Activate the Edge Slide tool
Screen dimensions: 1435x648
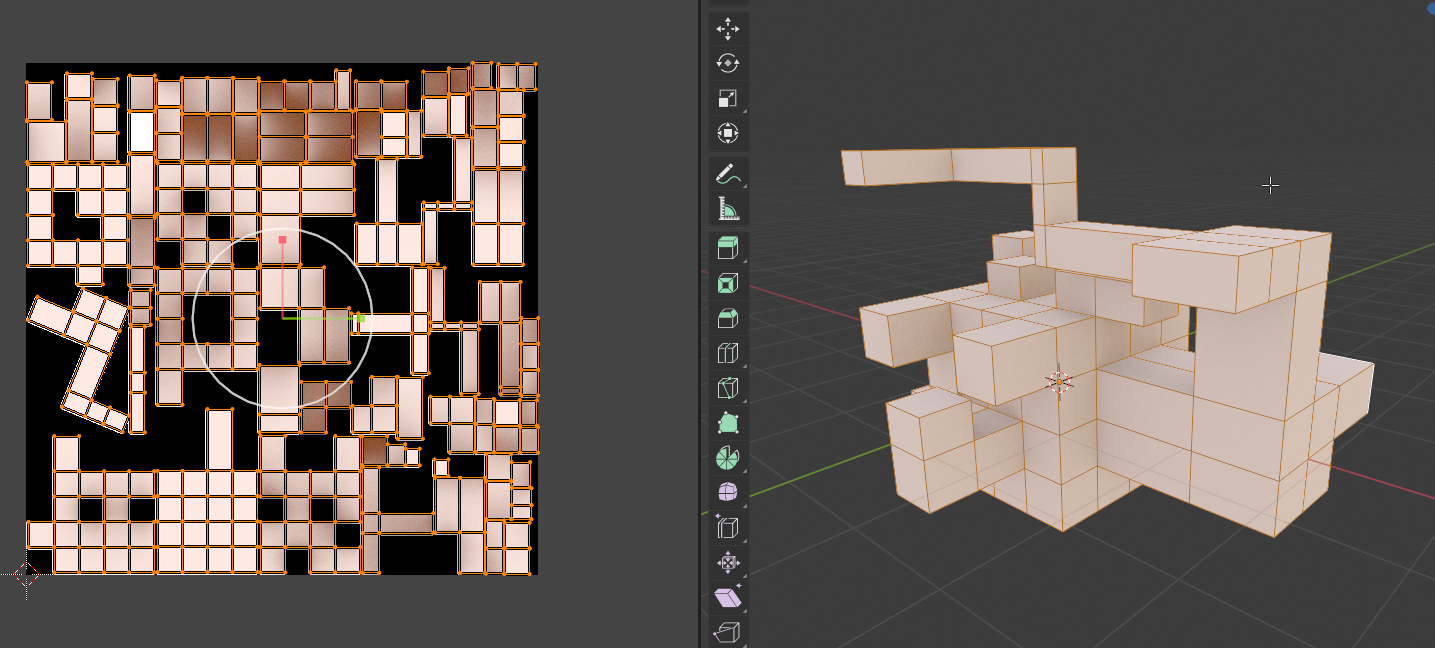(x=728, y=527)
